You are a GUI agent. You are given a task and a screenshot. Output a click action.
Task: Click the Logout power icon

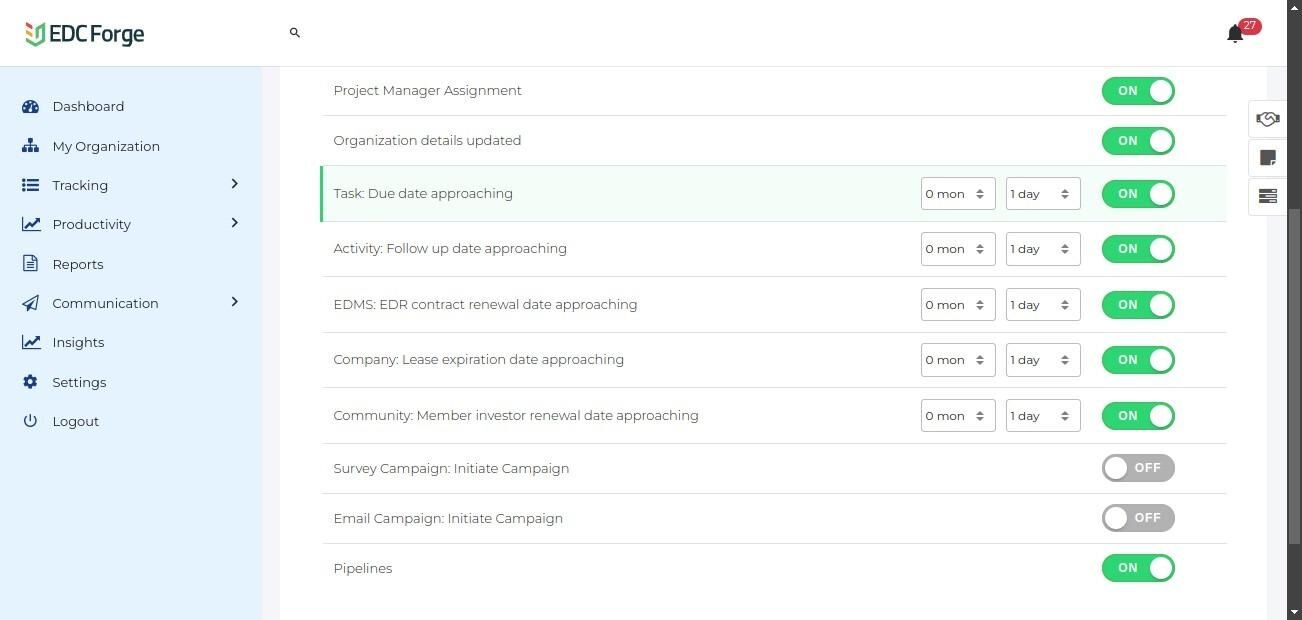[30, 421]
